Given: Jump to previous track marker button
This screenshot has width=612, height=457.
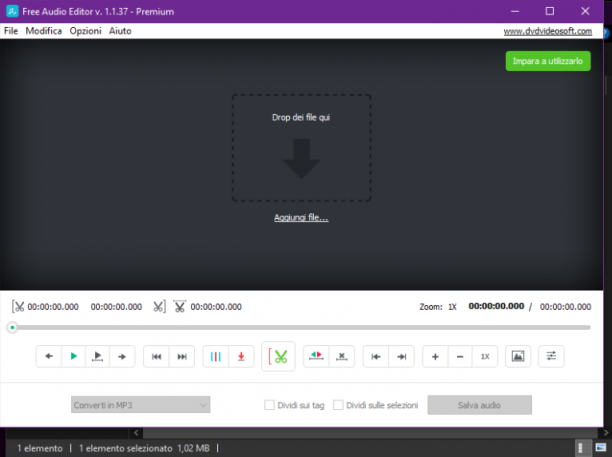Looking at the screenshot, I should [157, 356].
